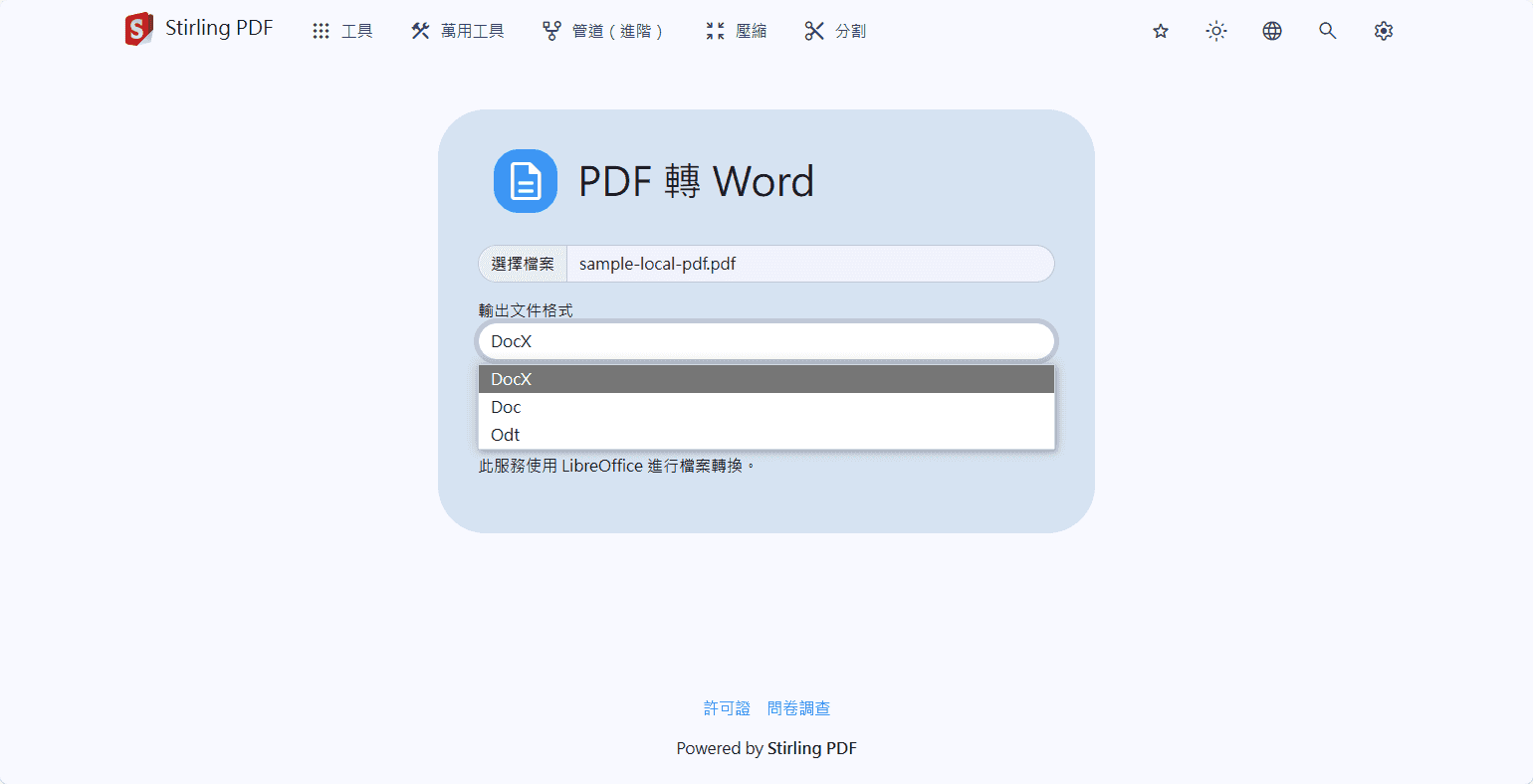Open the 管道（進階）pipeline menu
The height and width of the screenshot is (784, 1533).
(602, 31)
